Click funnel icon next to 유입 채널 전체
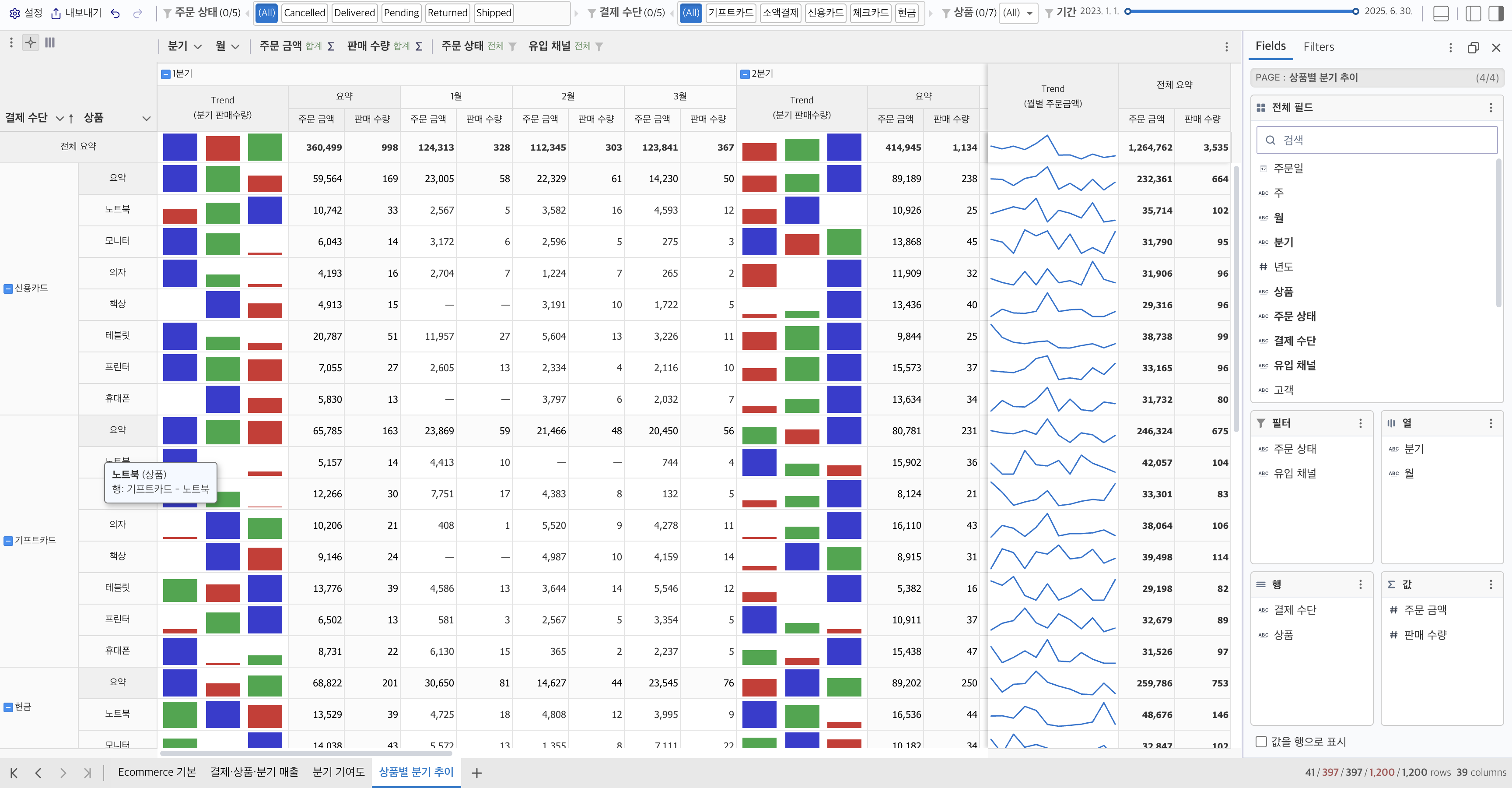Image resolution: width=1512 pixels, height=788 pixels. tap(599, 46)
